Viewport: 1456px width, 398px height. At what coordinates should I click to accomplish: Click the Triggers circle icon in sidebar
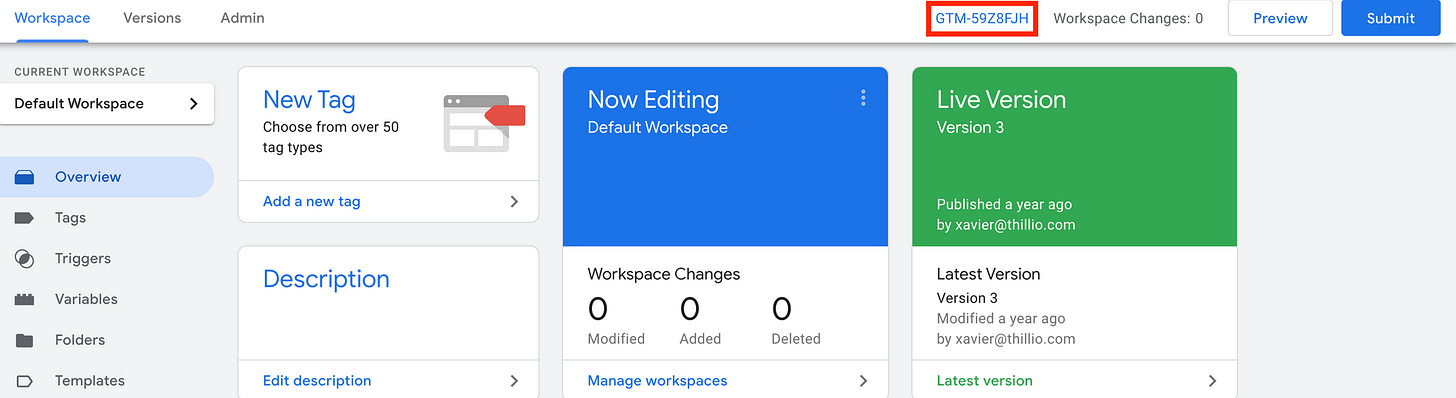click(x=25, y=258)
